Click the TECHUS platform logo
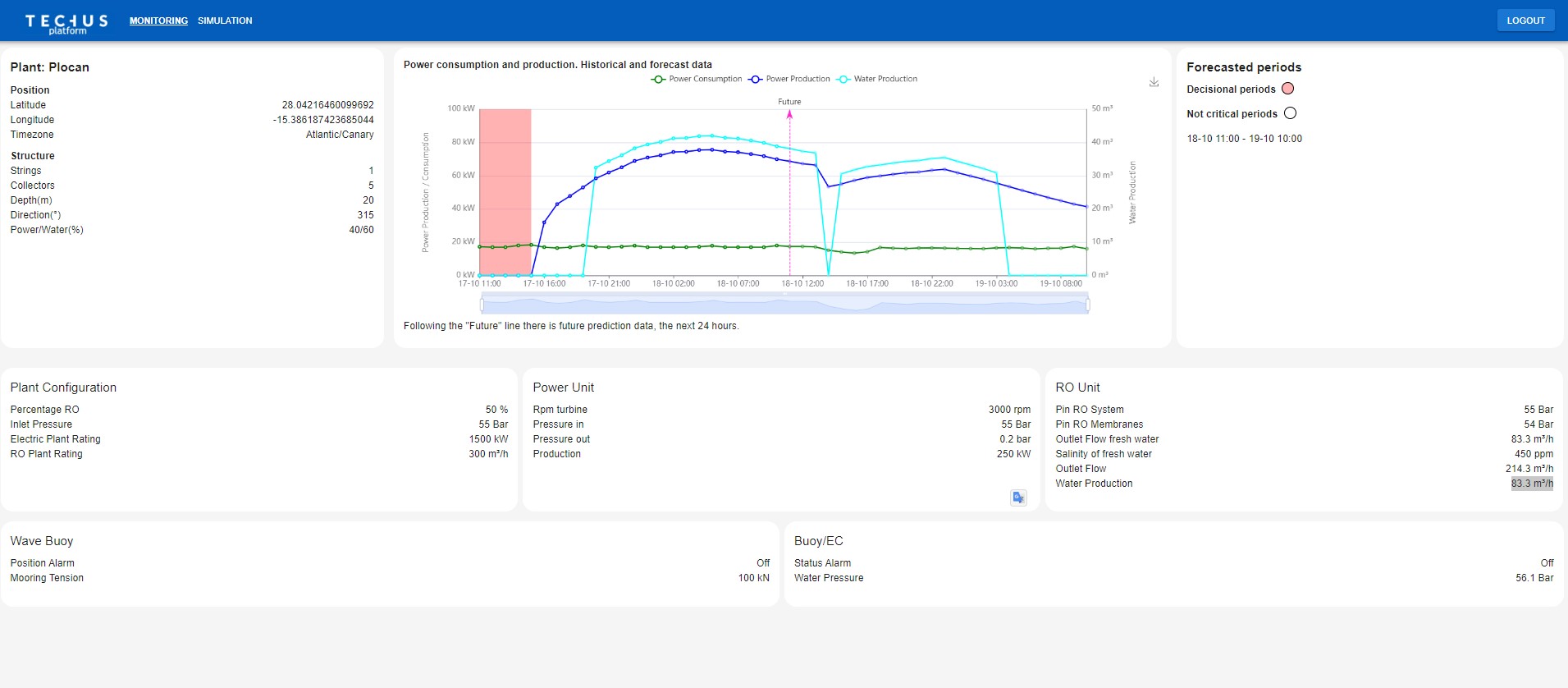 tap(66, 23)
